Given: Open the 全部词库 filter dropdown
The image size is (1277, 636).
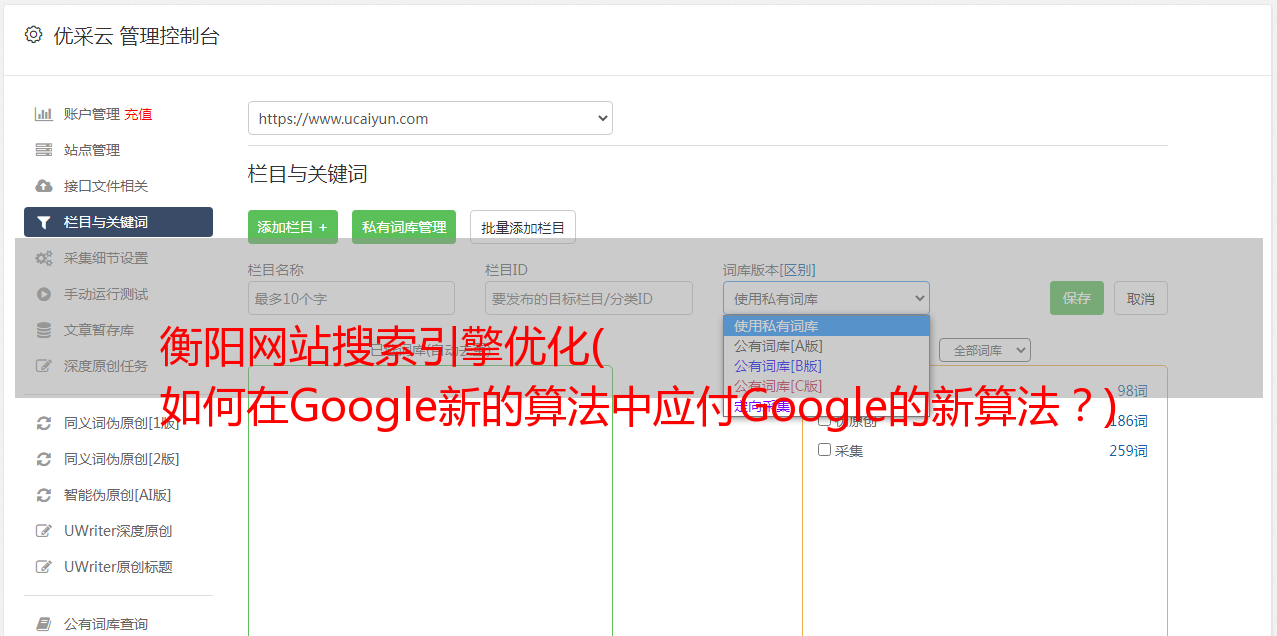Looking at the screenshot, I should click(x=985, y=350).
